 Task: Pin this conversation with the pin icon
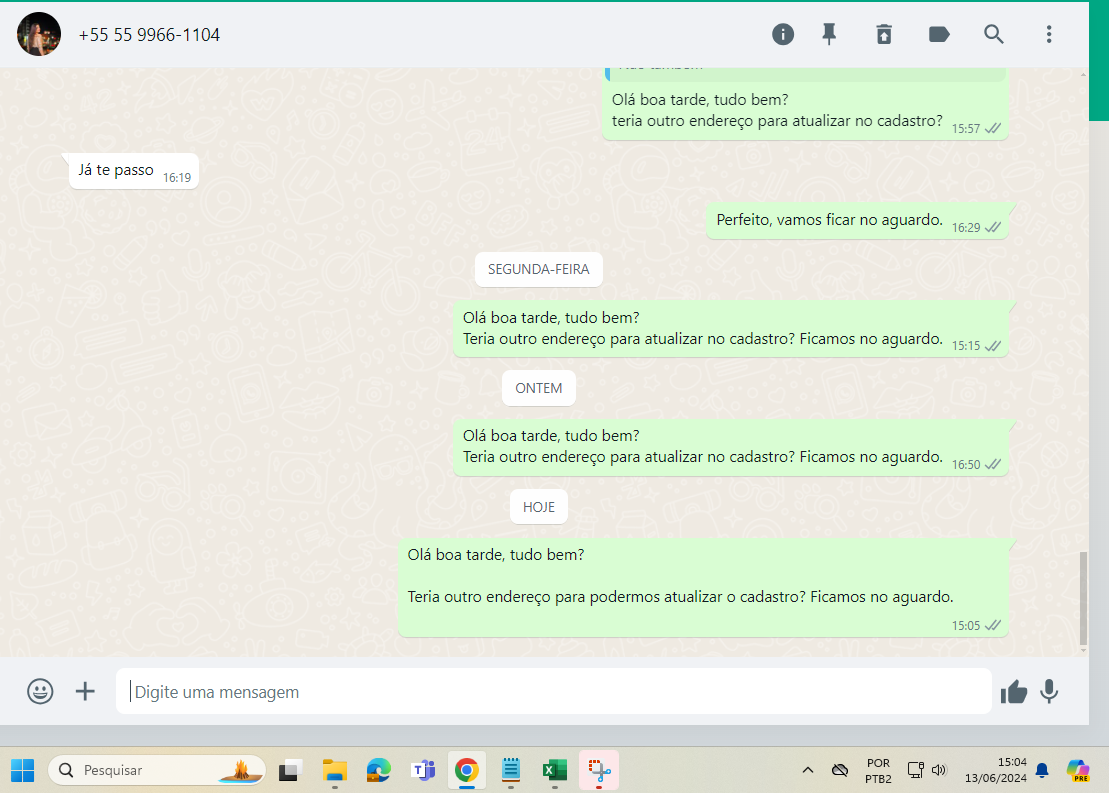[x=829, y=34]
